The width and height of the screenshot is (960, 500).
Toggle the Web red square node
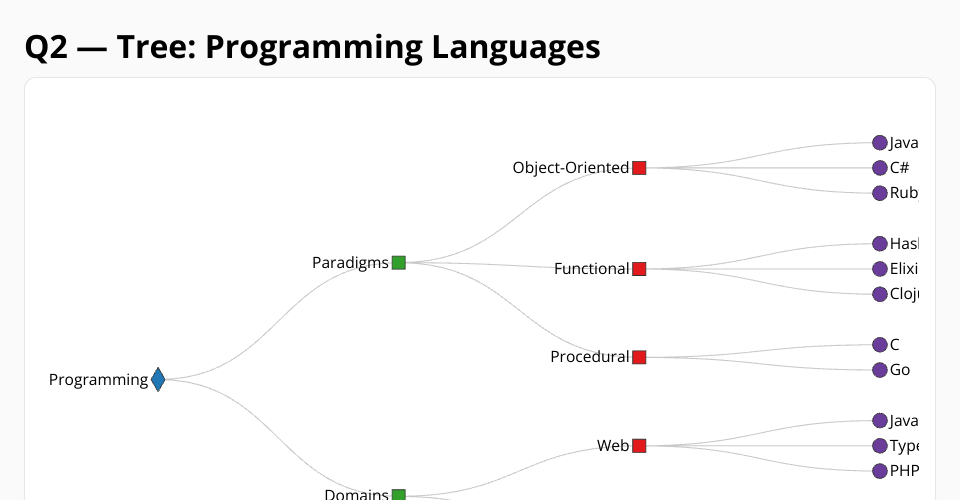click(639, 445)
